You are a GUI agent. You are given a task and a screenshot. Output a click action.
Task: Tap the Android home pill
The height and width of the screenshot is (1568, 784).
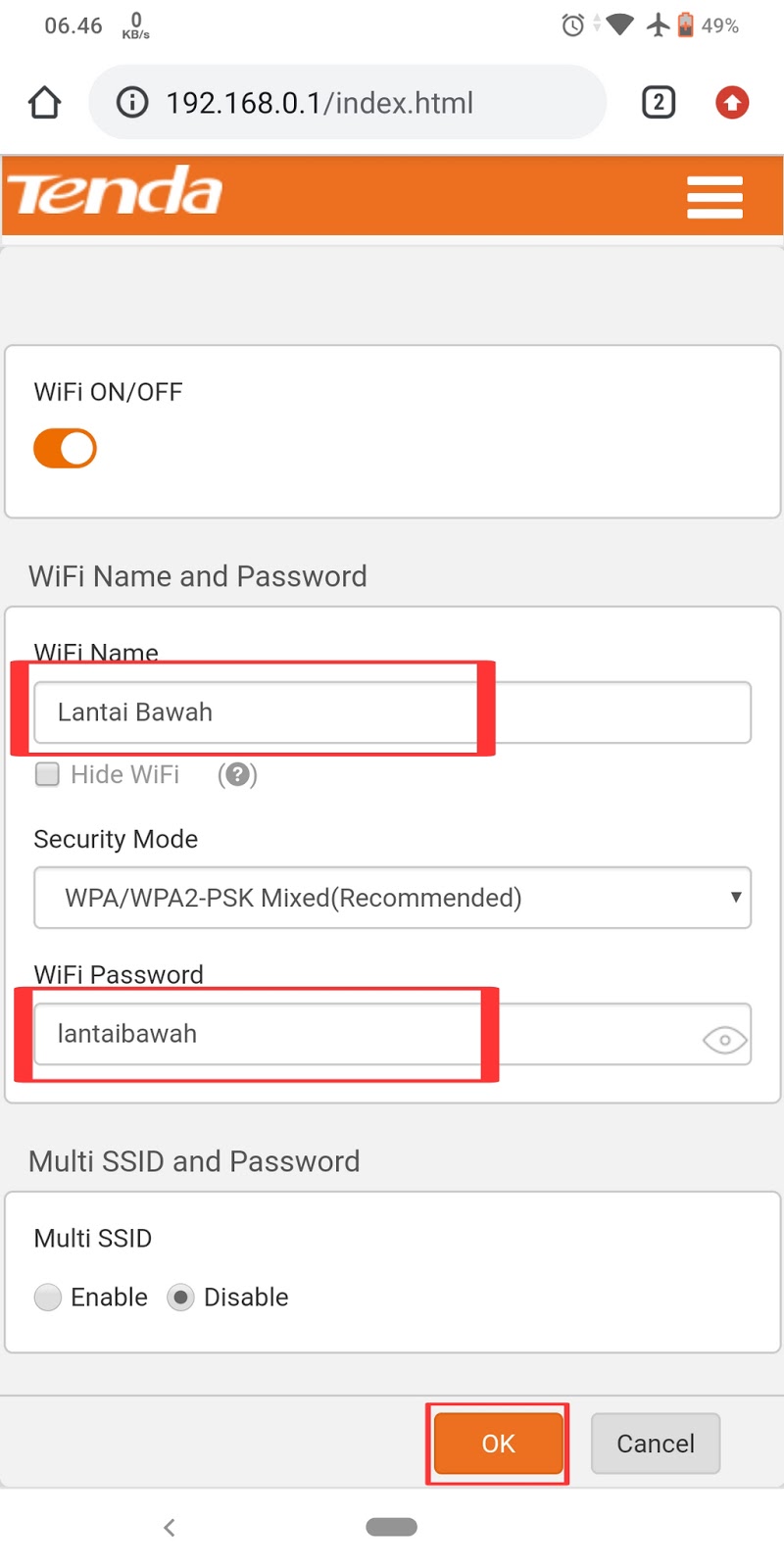391,1527
